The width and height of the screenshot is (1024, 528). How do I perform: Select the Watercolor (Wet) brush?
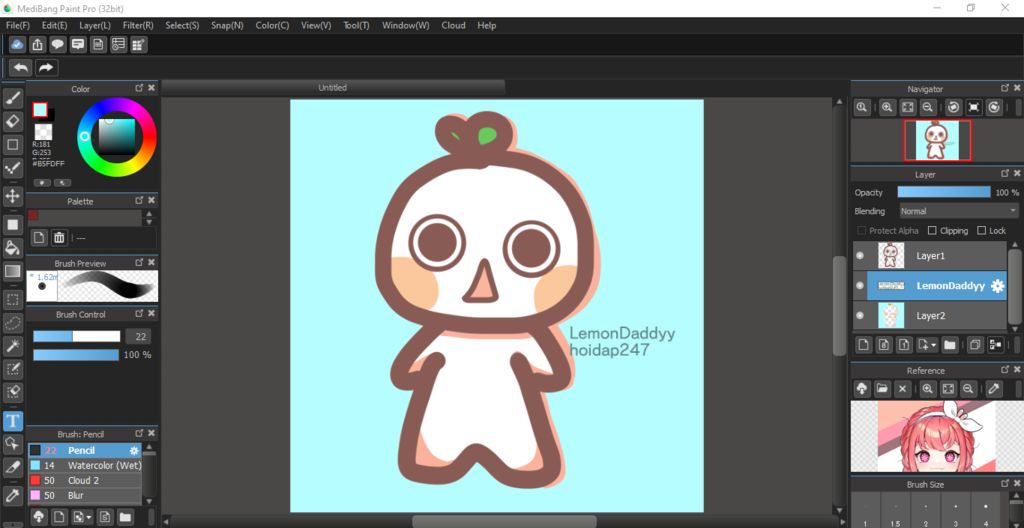[85, 465]
